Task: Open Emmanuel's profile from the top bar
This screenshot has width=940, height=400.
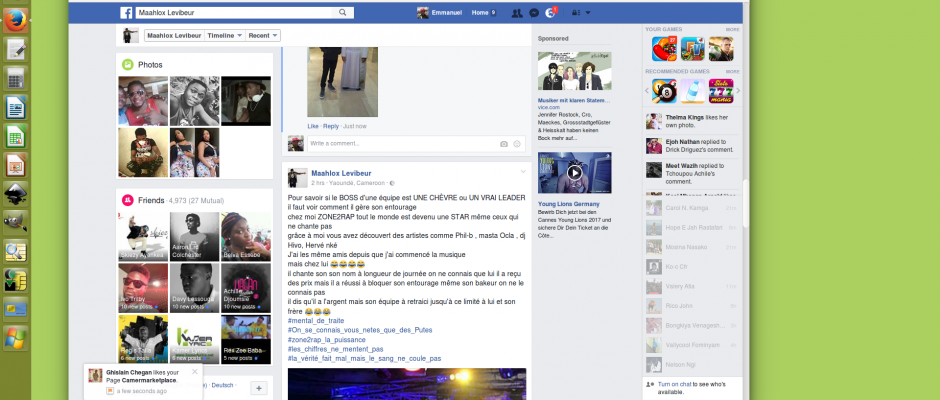Action: coord(438,13)
